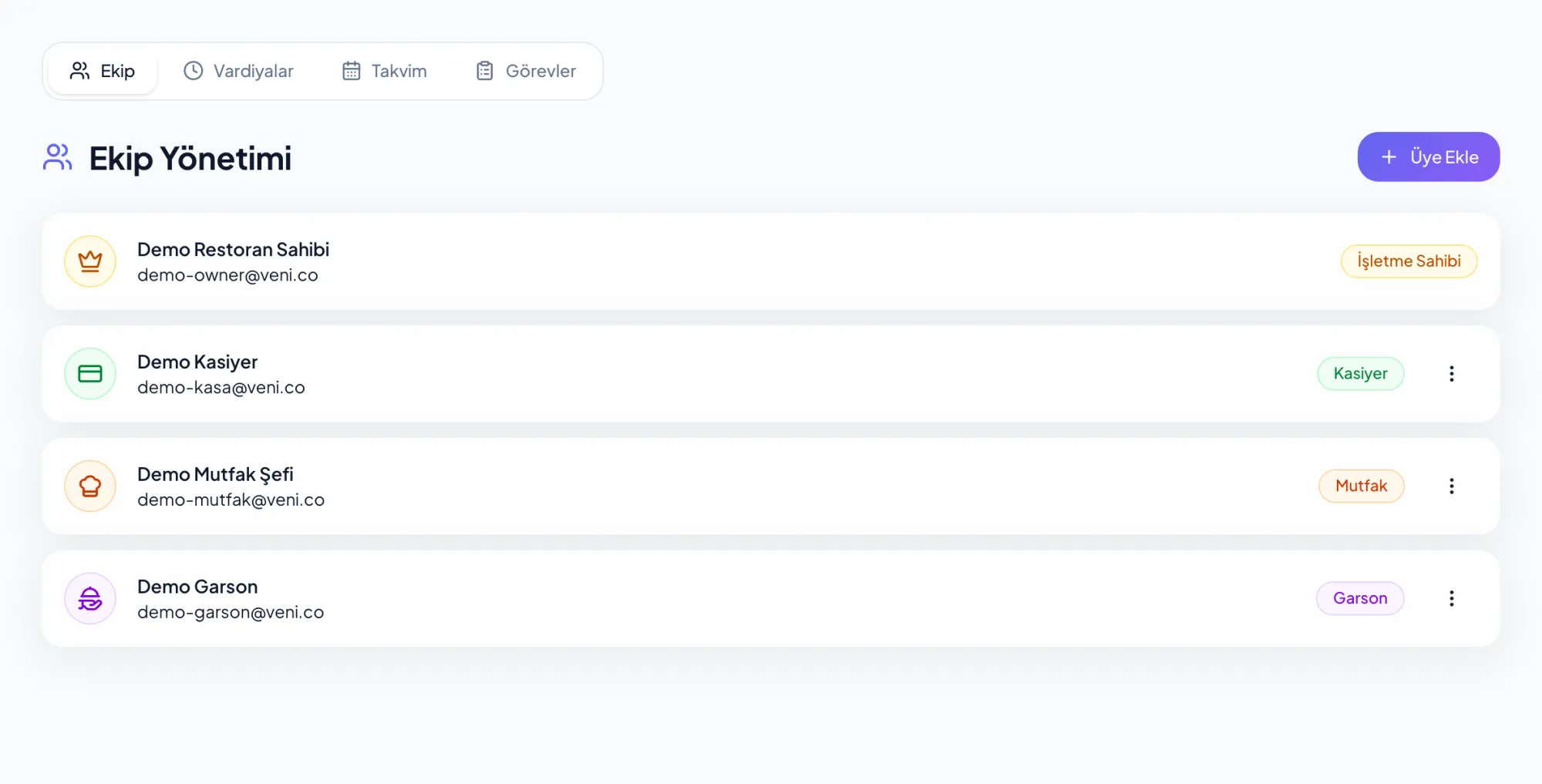Click the purple Garson role badge
This screenshot has width=1542, height=784.
tap(1360, 598)
